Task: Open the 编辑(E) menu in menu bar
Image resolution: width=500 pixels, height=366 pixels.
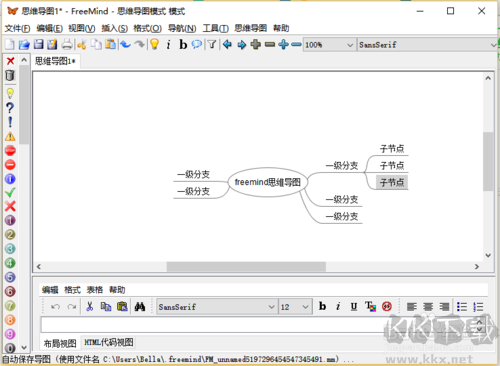Action: [49, 28]
